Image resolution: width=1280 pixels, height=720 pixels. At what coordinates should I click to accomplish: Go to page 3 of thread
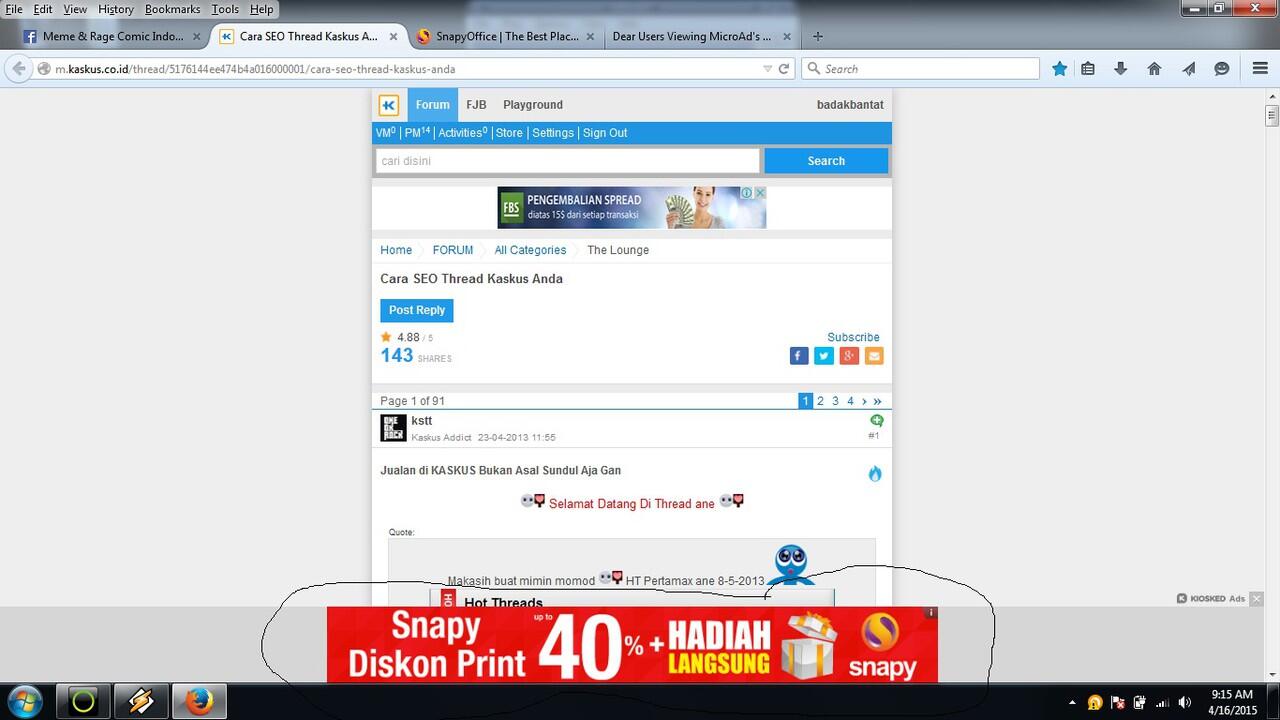(836, 401)
